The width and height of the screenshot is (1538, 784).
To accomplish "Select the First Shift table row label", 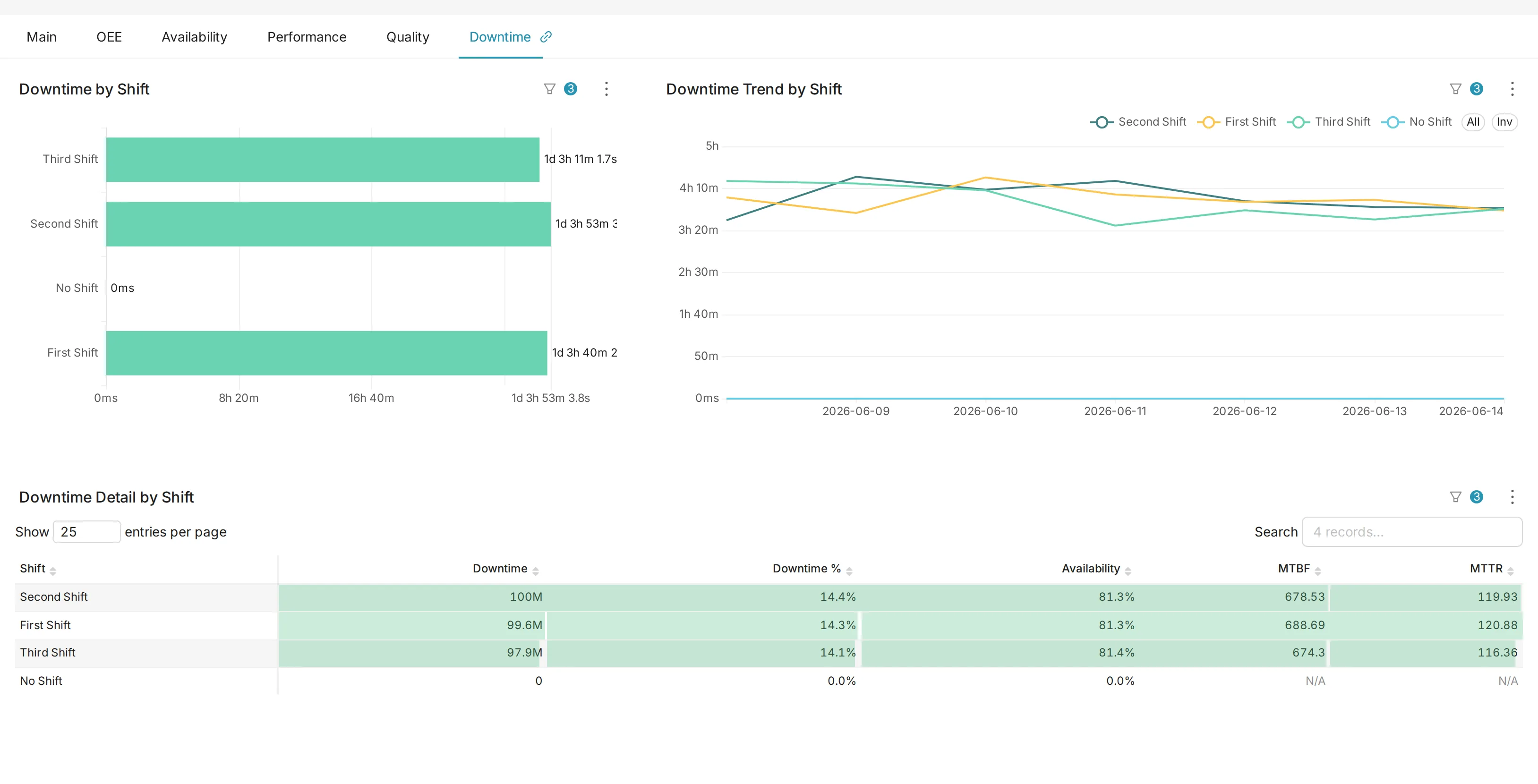I will point(45,624).
